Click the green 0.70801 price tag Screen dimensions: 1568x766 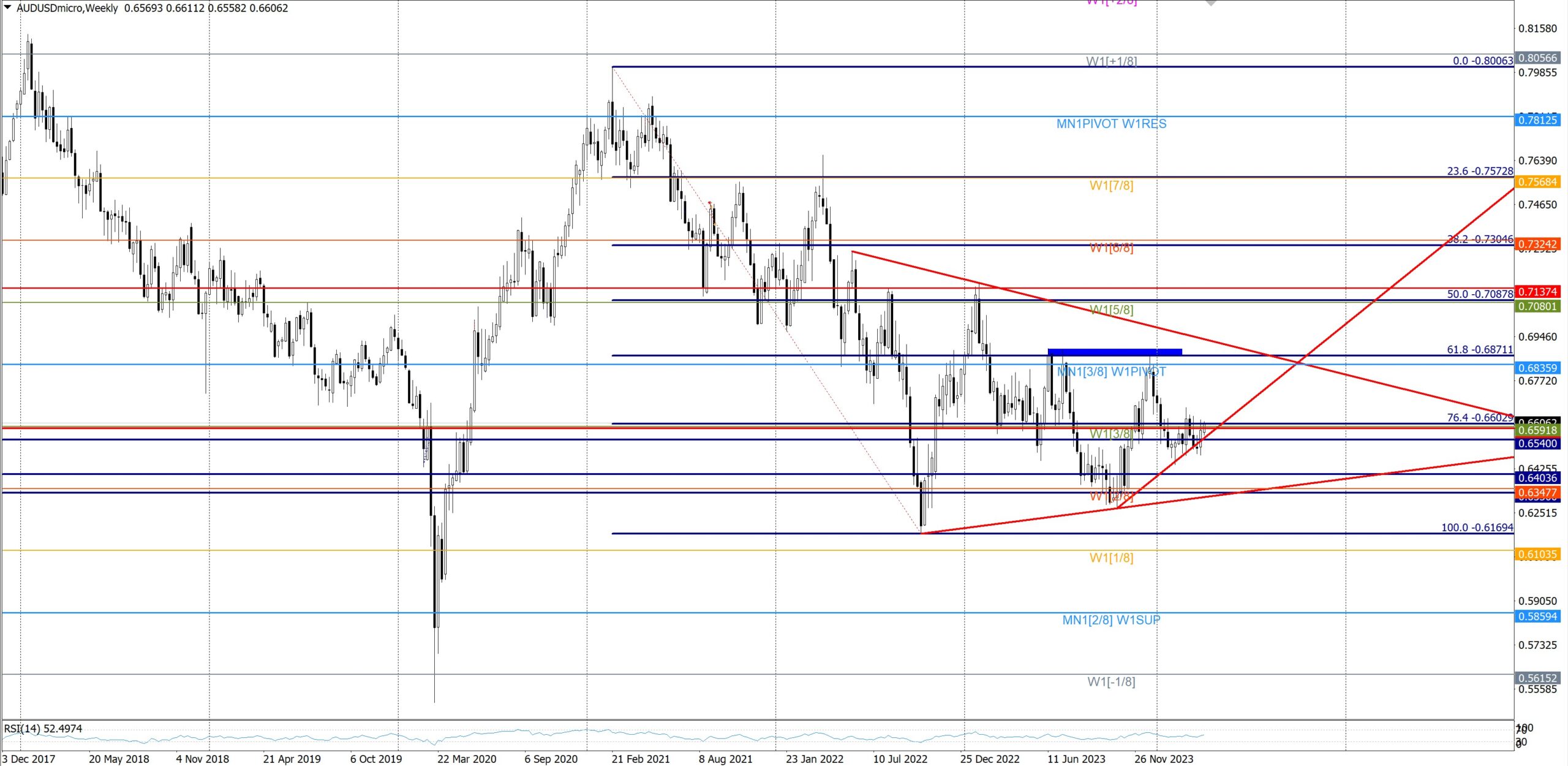point(1537,306)
